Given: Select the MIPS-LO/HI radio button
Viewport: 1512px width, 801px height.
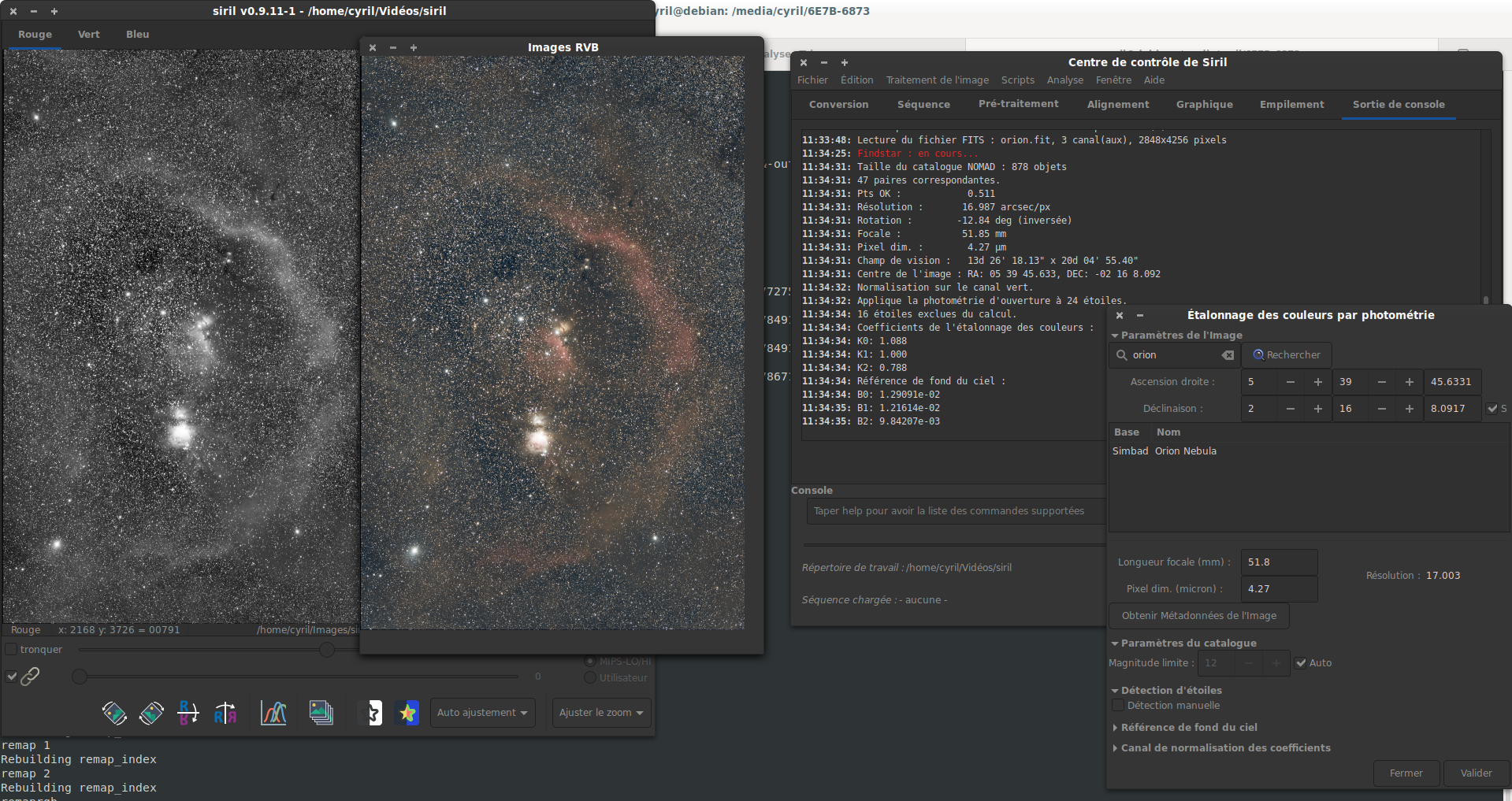Looking at the screenshot, I should [x=589, y=662].
